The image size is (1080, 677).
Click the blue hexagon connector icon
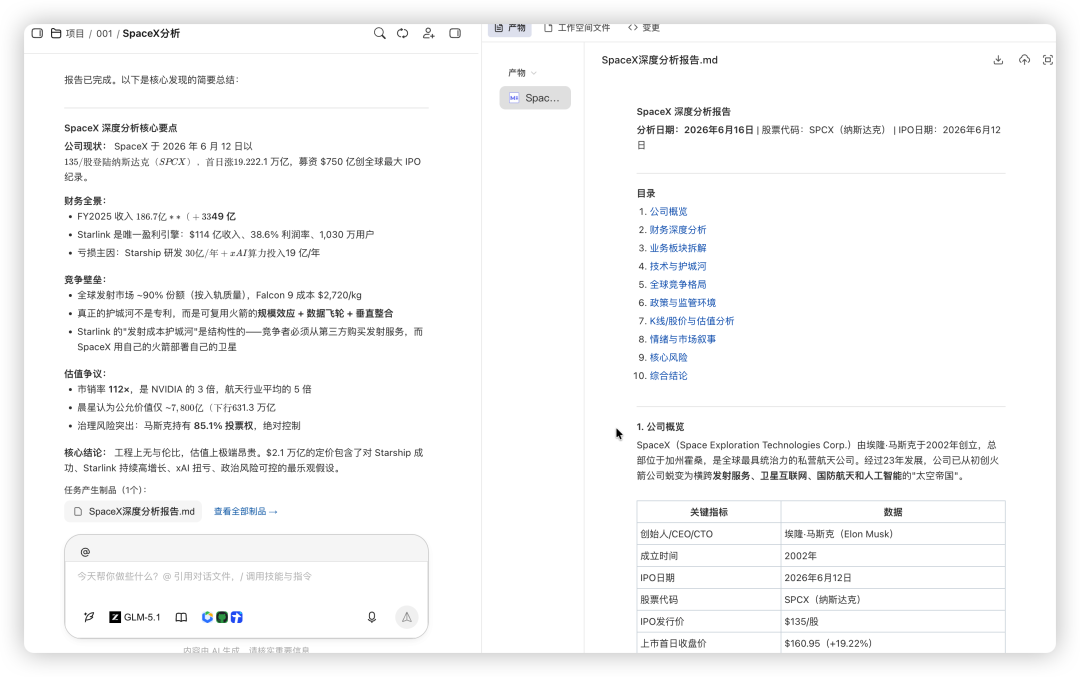(207, 617)
